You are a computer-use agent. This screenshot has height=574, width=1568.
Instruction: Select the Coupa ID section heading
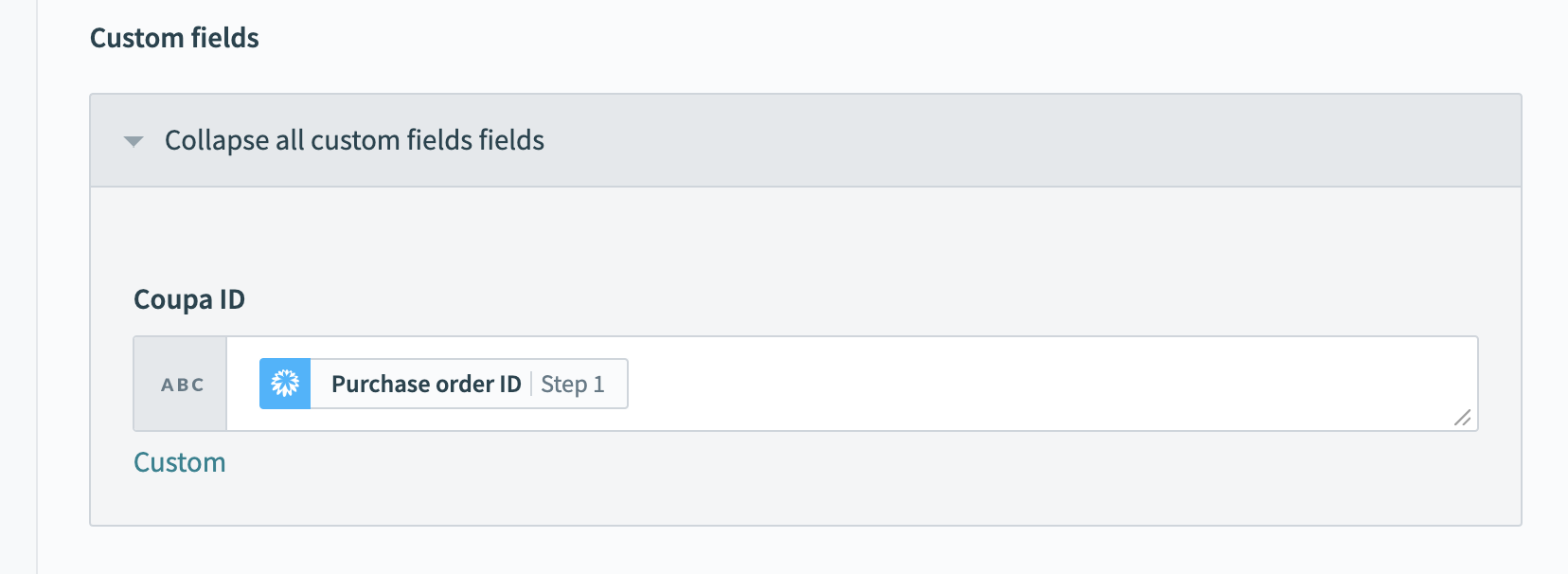click(x=189, y=298)
